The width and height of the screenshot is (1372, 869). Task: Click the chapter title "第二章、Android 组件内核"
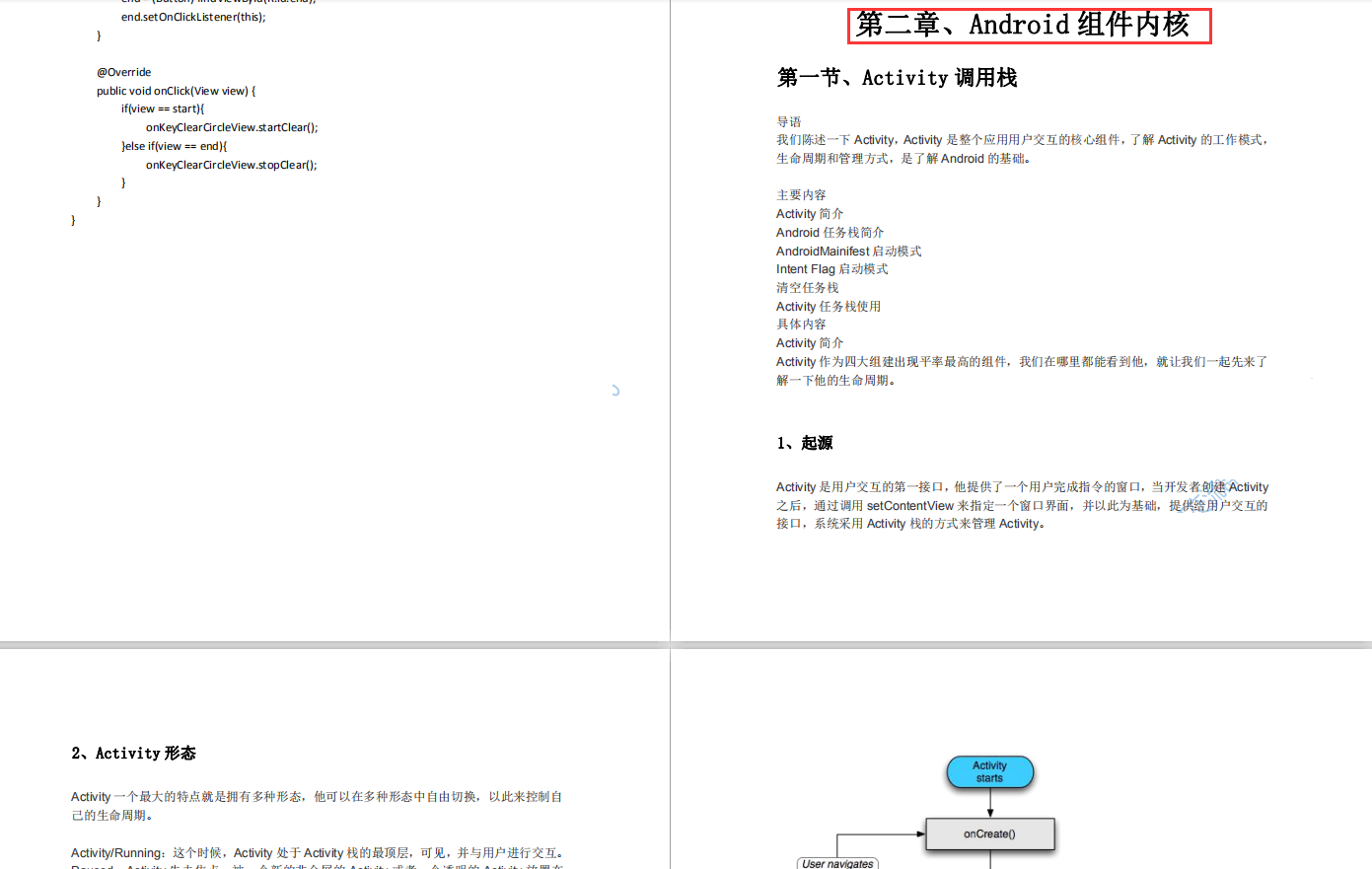(1023, 25)
